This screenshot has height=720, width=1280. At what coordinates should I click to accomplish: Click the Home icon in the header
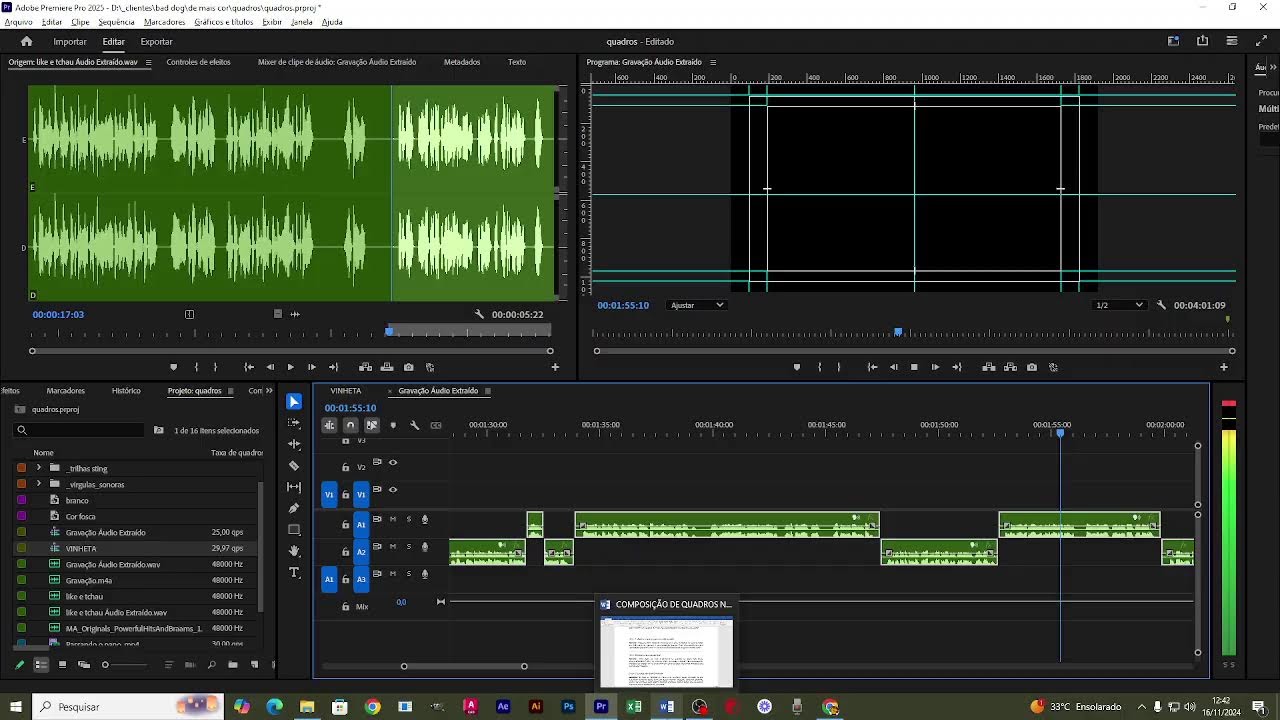[x=26, y=41]
